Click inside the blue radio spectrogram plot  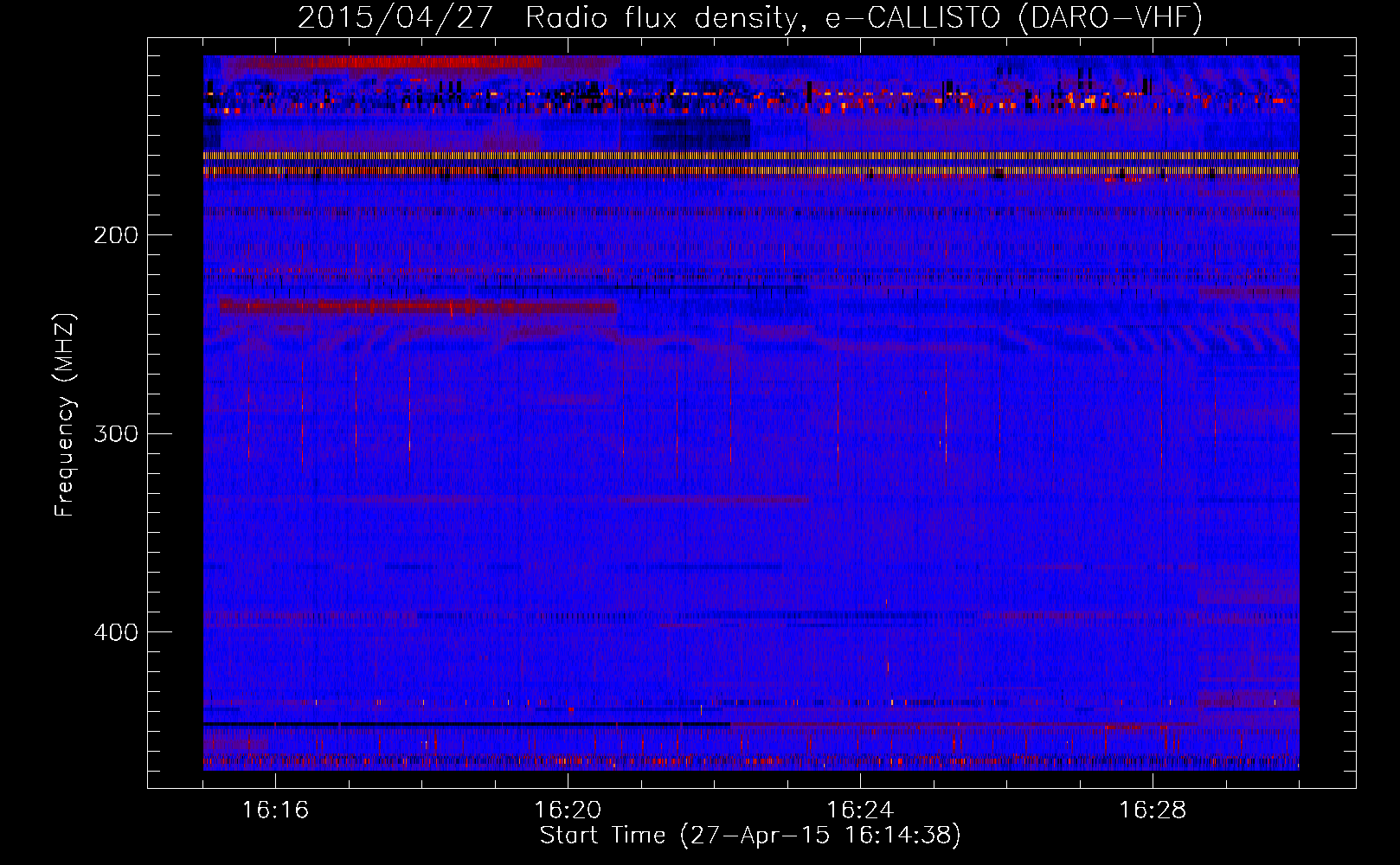(751, 413)
